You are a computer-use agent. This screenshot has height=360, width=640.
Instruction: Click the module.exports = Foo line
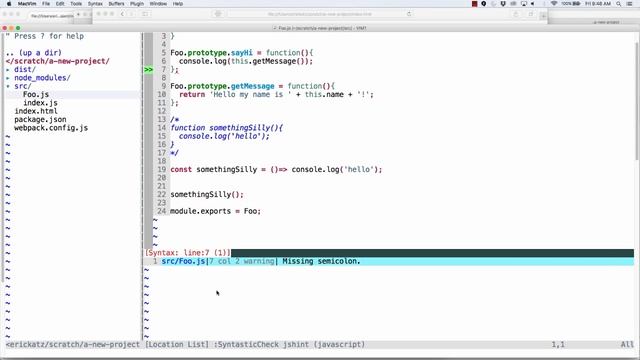215,211
